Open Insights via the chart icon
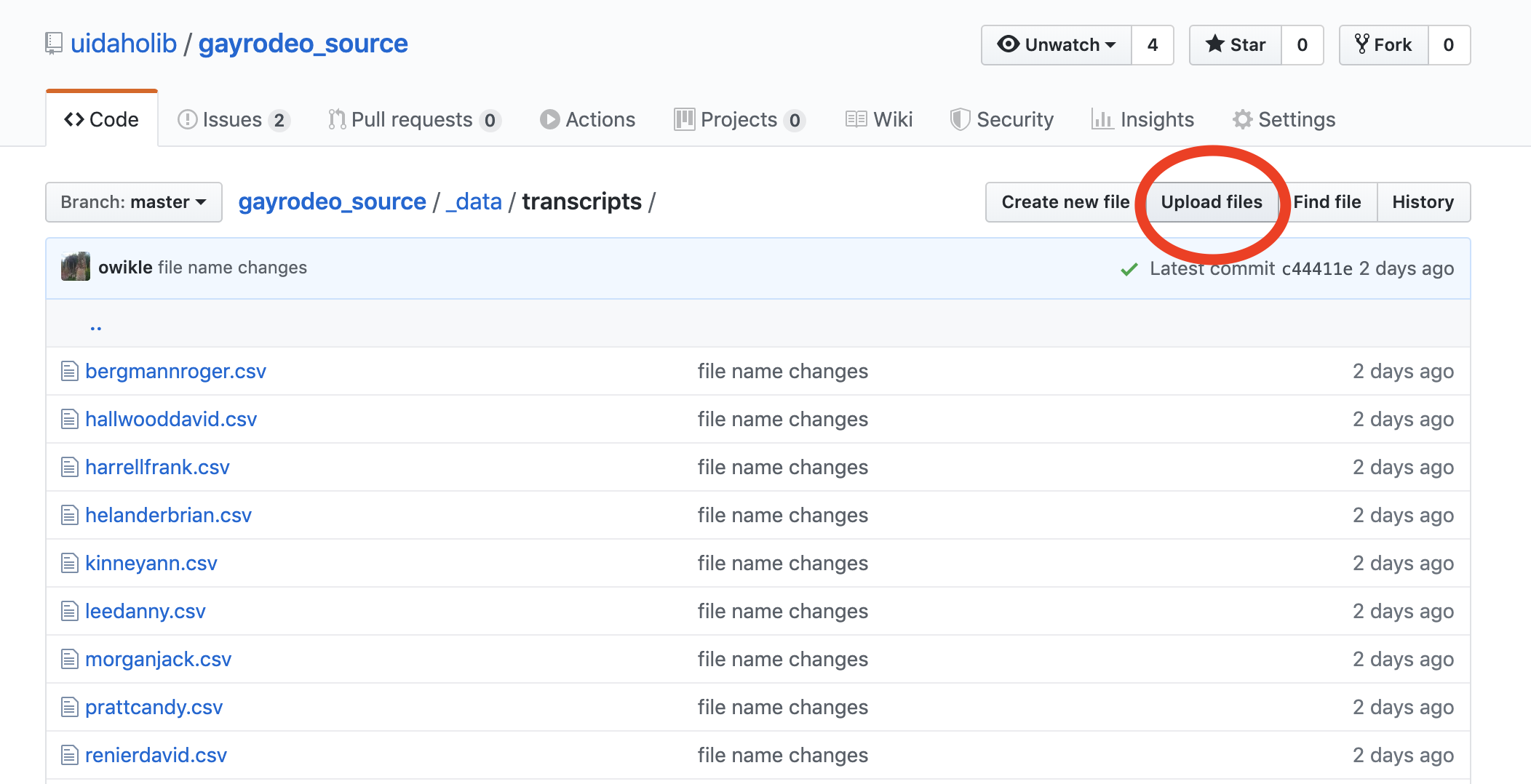Viewport: 1531px width, 784px height. (x=1102, y=119)
